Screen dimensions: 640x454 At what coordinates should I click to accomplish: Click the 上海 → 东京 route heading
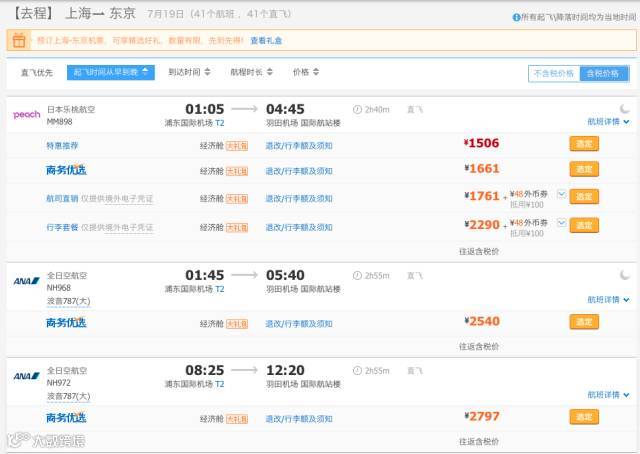(x=100, y=13)
